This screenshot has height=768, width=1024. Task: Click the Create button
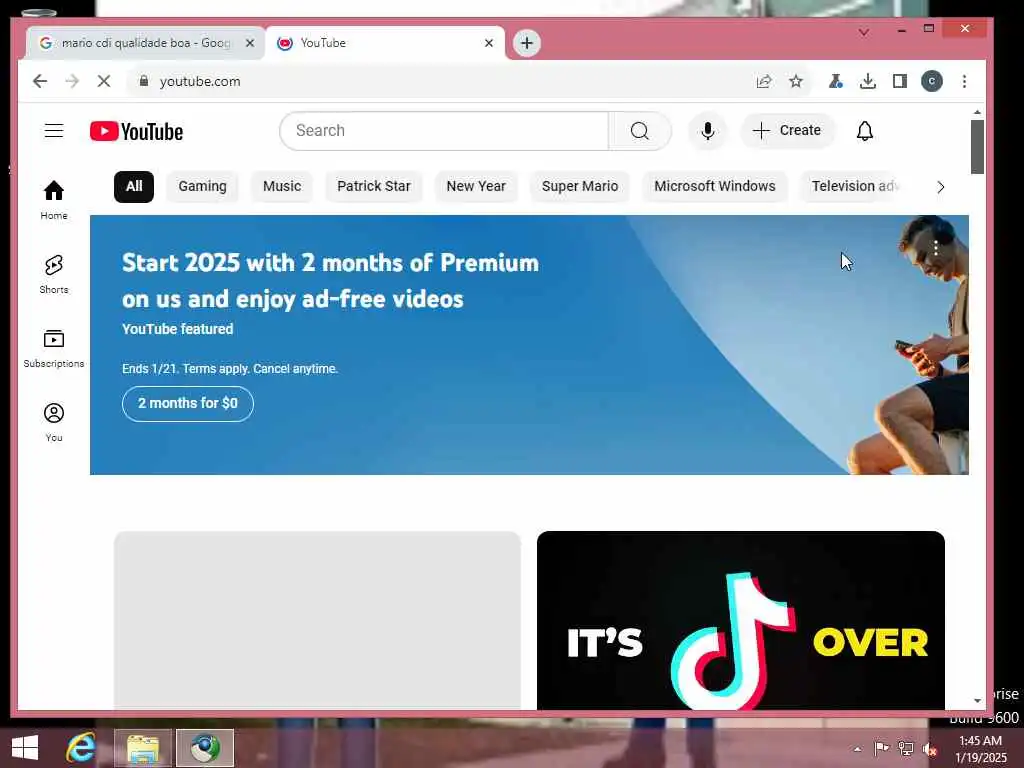click(787, 131)
